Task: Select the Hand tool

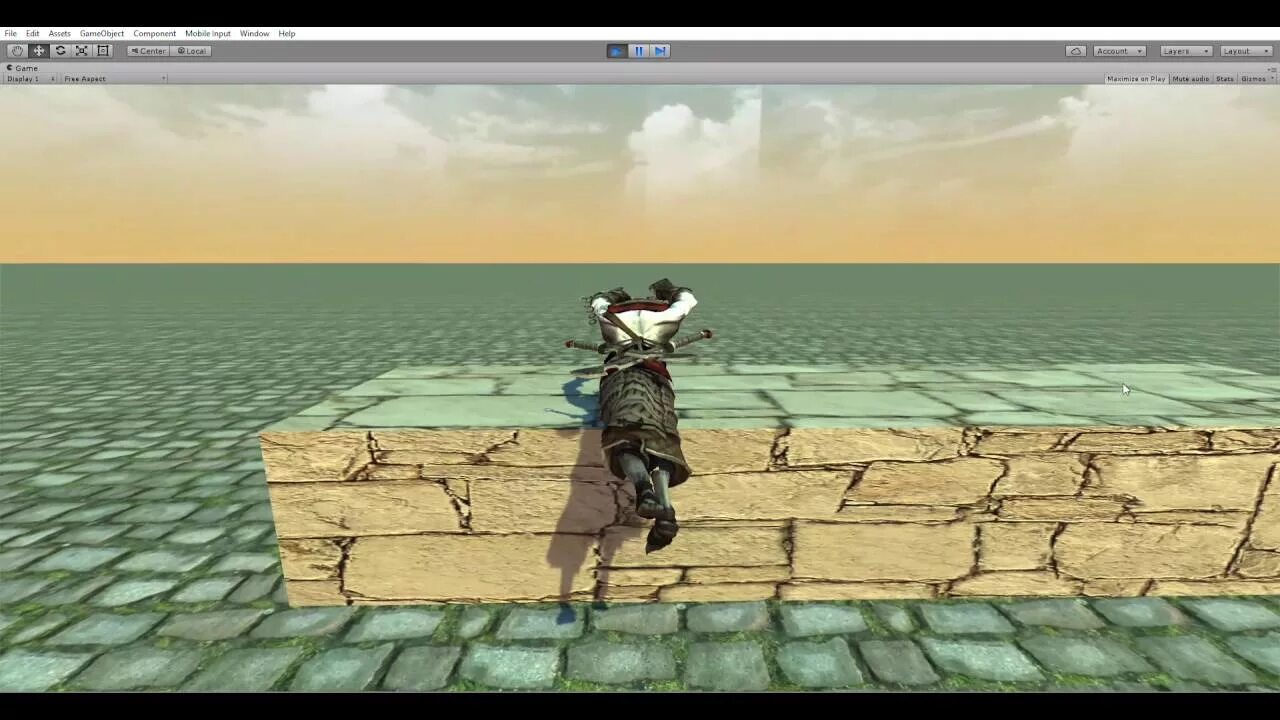Action: point(17,51)
